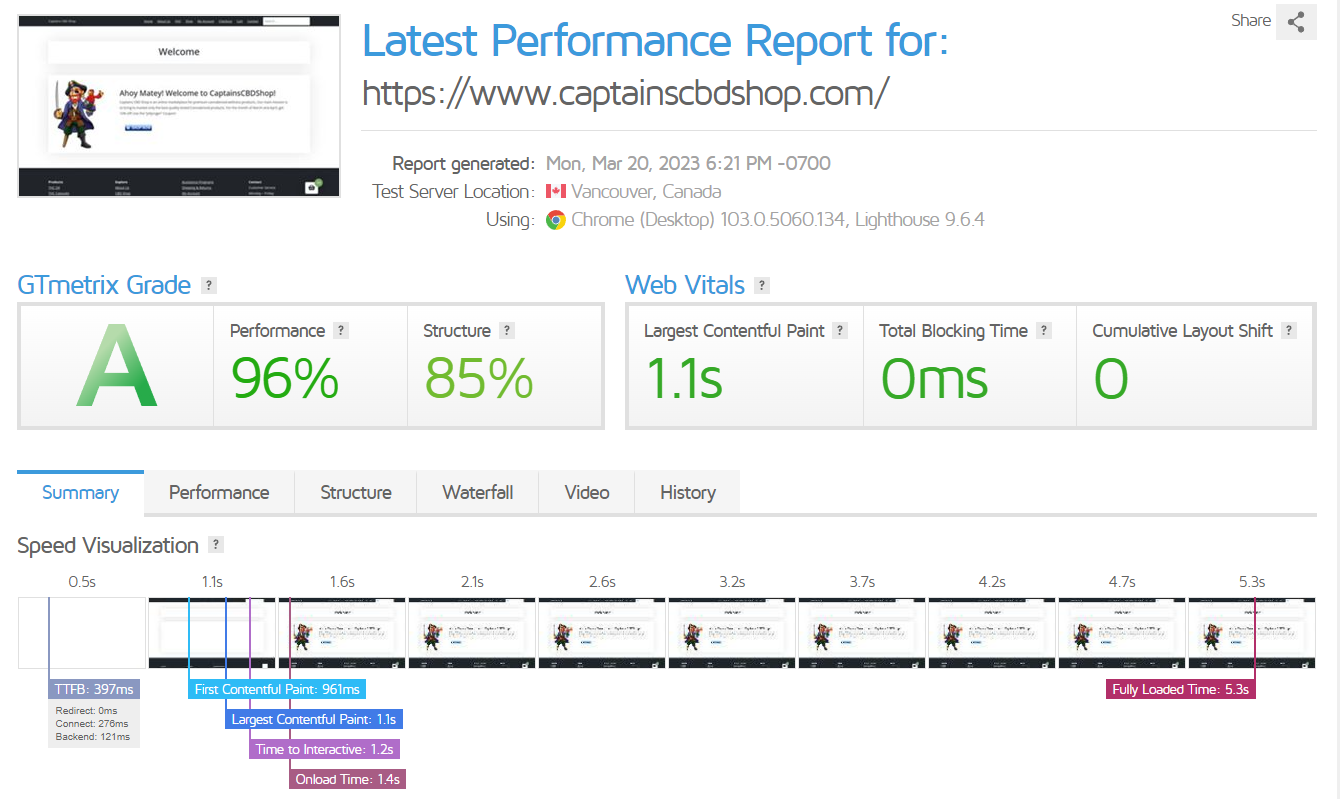
Task: Click the Latest Performance Report for heading
Action: (x=655, y=41)
